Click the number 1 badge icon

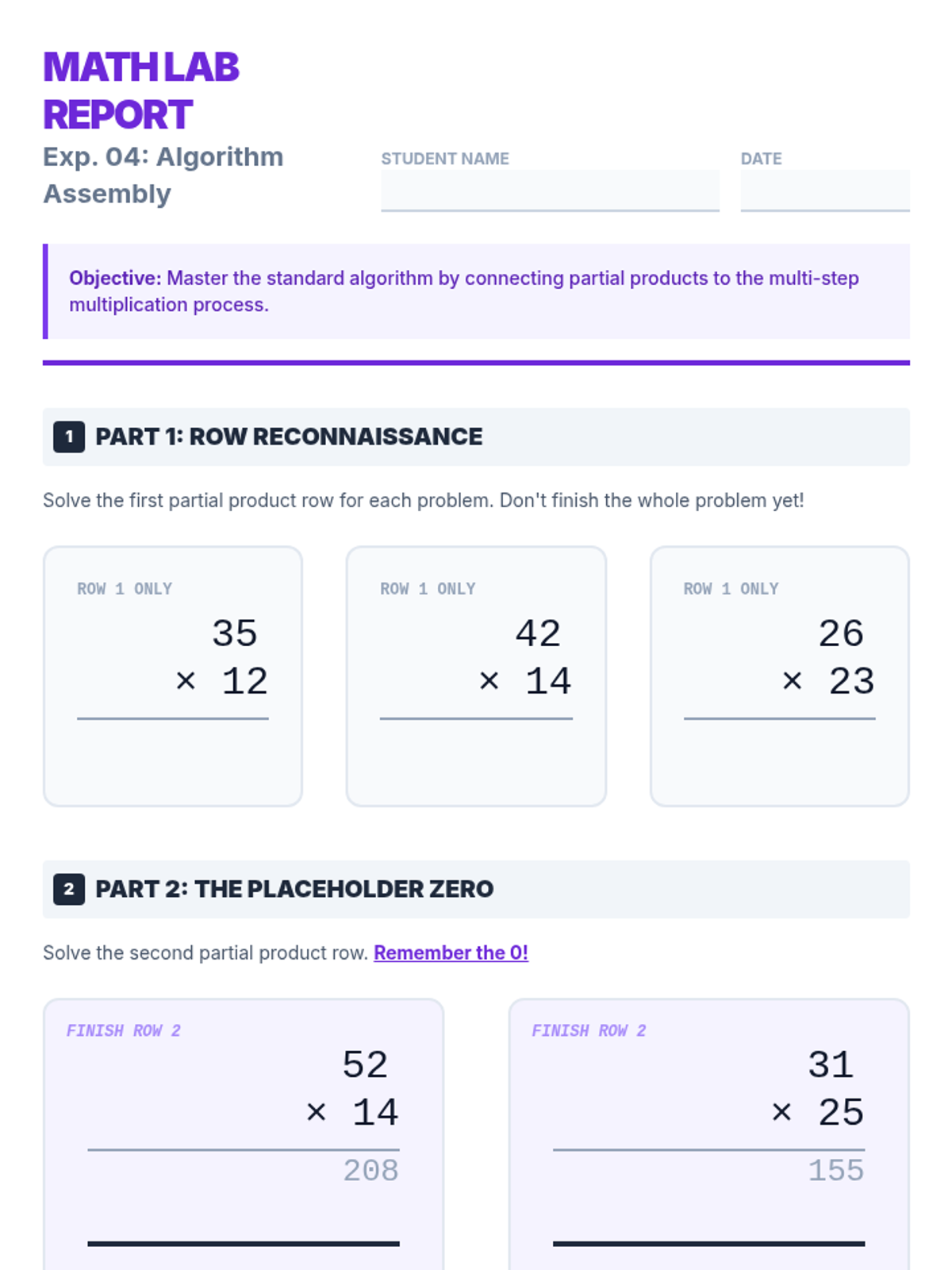[69, 437]
